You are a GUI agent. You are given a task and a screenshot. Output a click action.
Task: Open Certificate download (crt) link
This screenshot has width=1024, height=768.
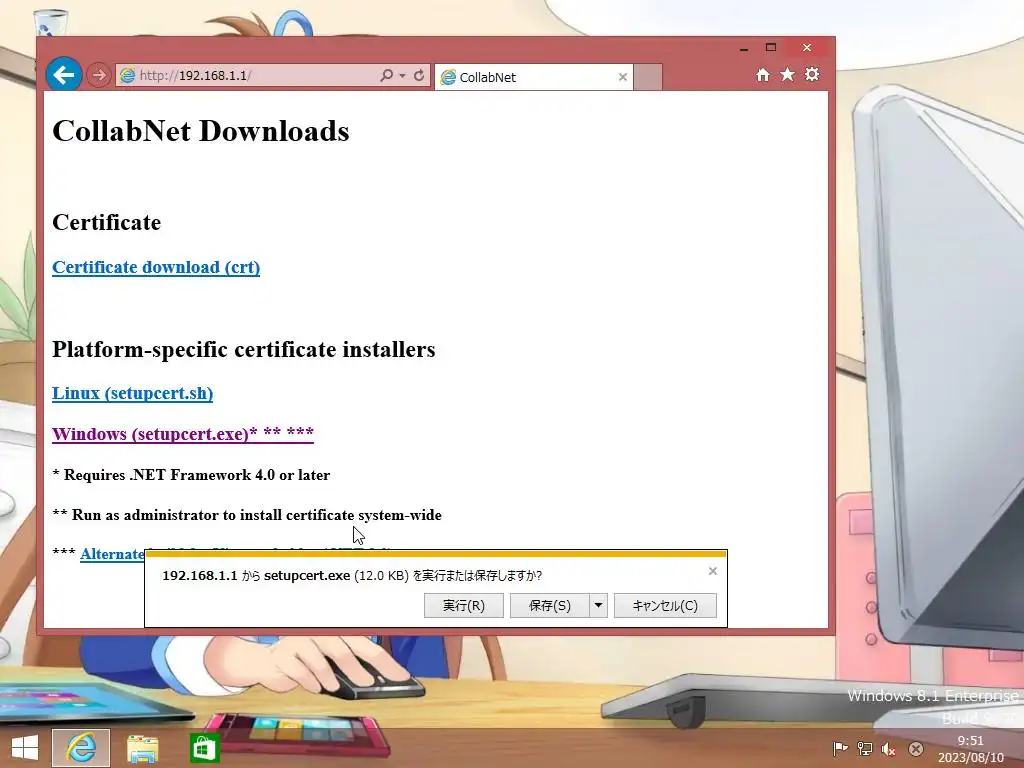[156, 268]
